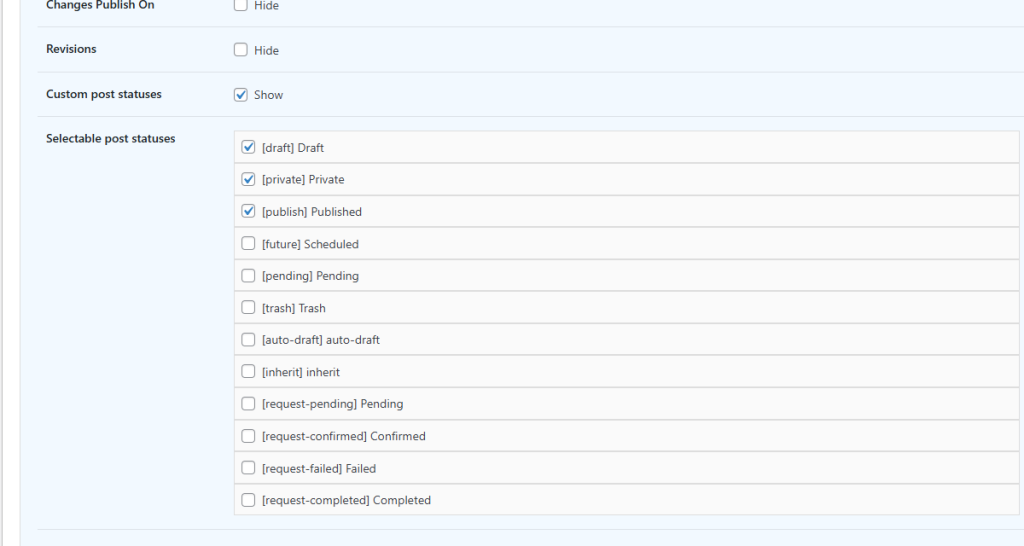Enable the [pending] Pending status checkbox
This screenshot has width=1024, height=546.
(249, 275)
